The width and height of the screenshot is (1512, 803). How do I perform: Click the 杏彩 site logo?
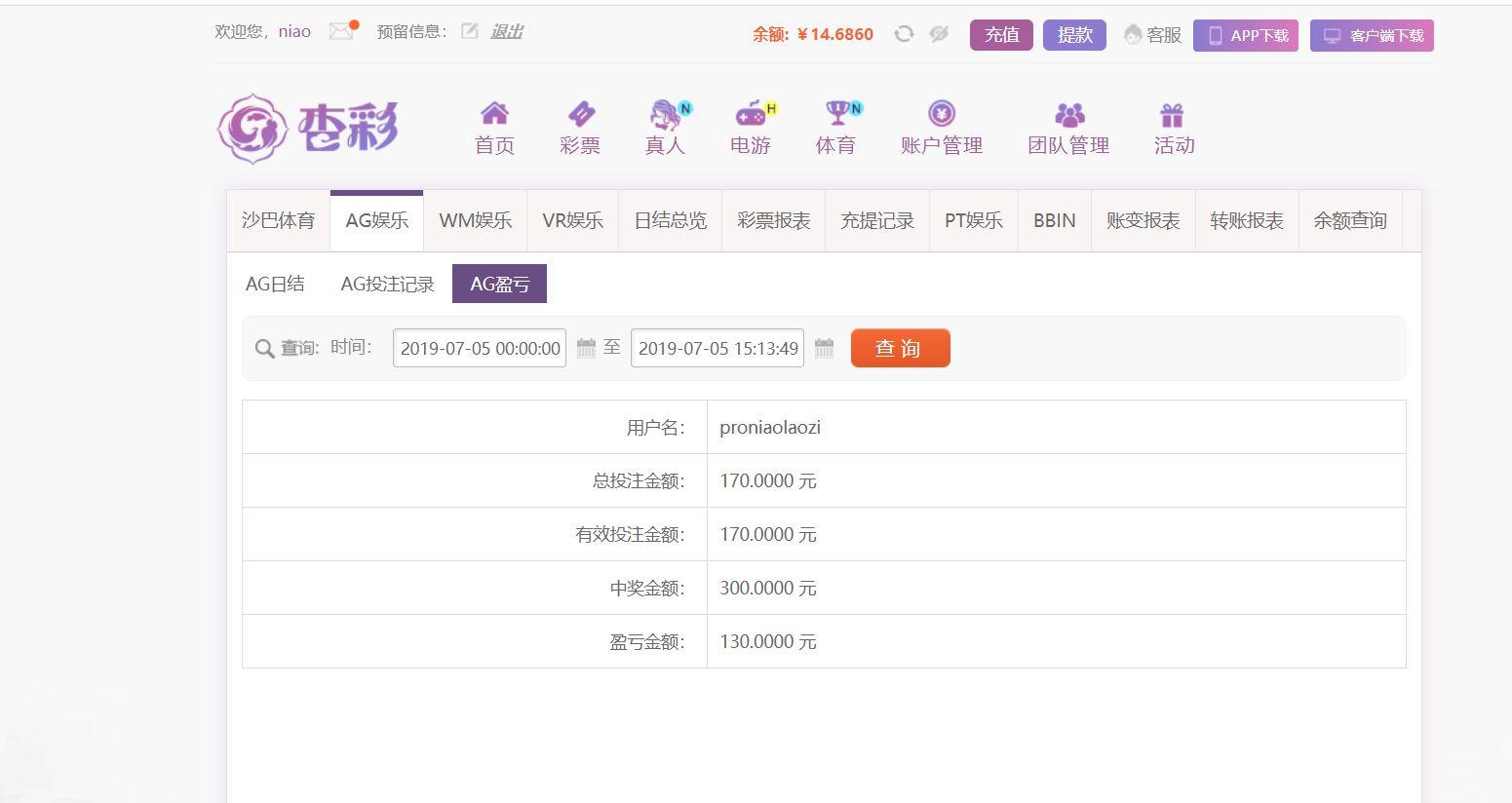[x=308, y=129]
